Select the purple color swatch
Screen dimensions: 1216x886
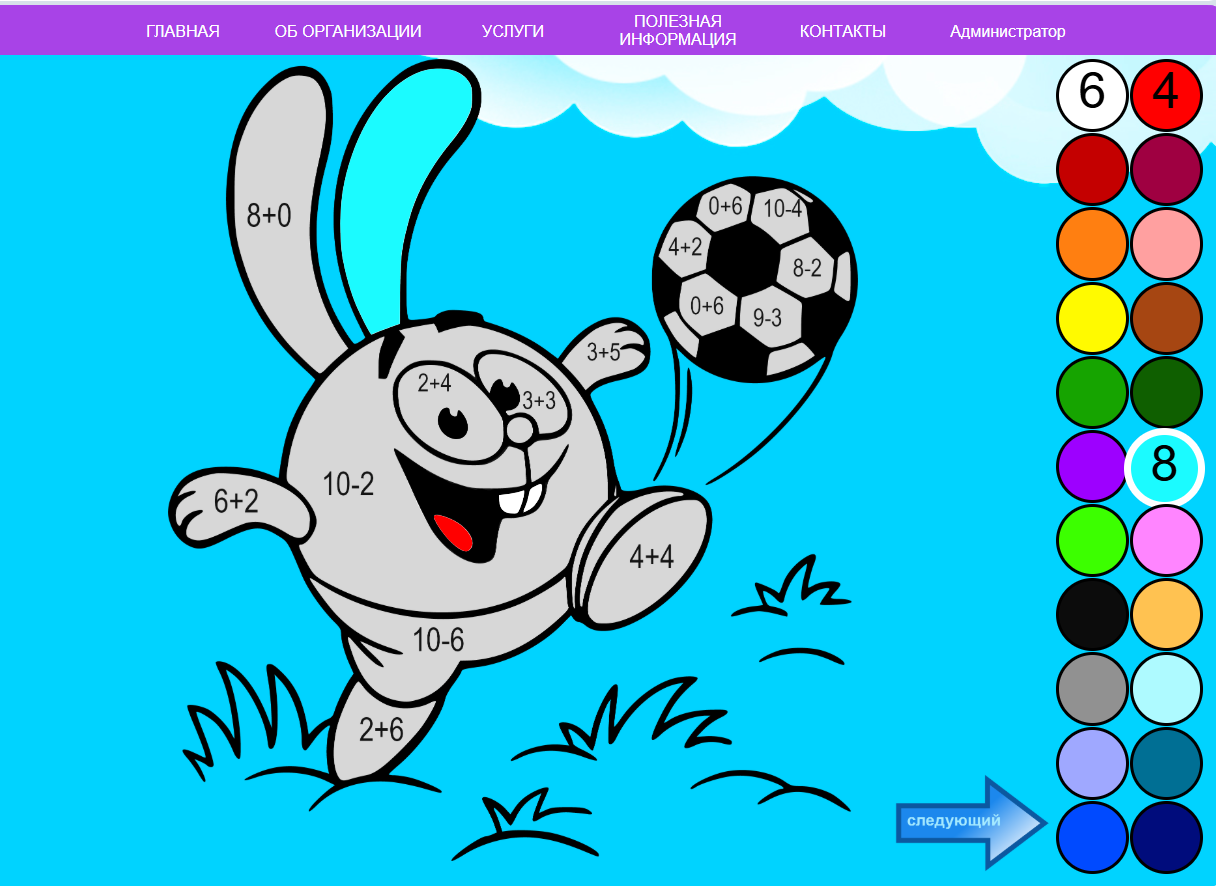point(1091,467)
